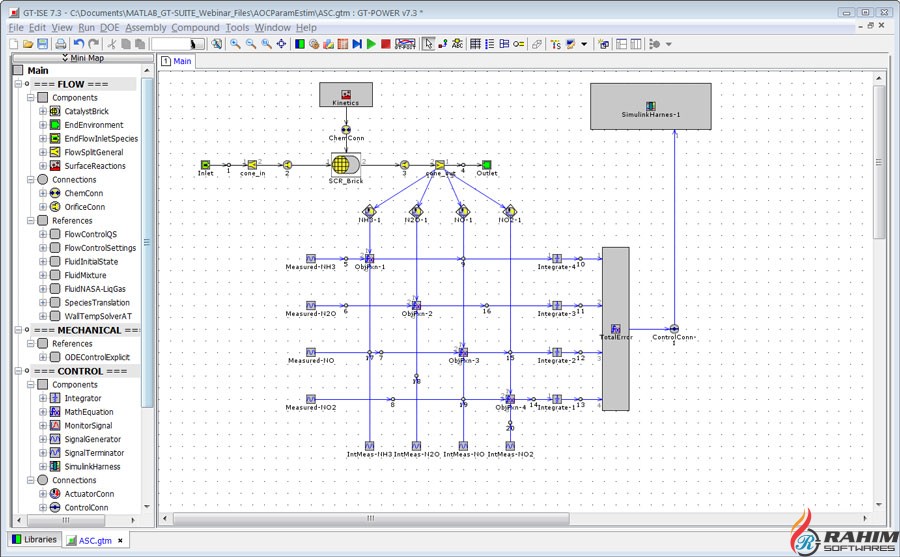Click the Undo arrow in toolbar
This screenshot has width=900, height=557.
pyautogui.click(x=78, y=44)
